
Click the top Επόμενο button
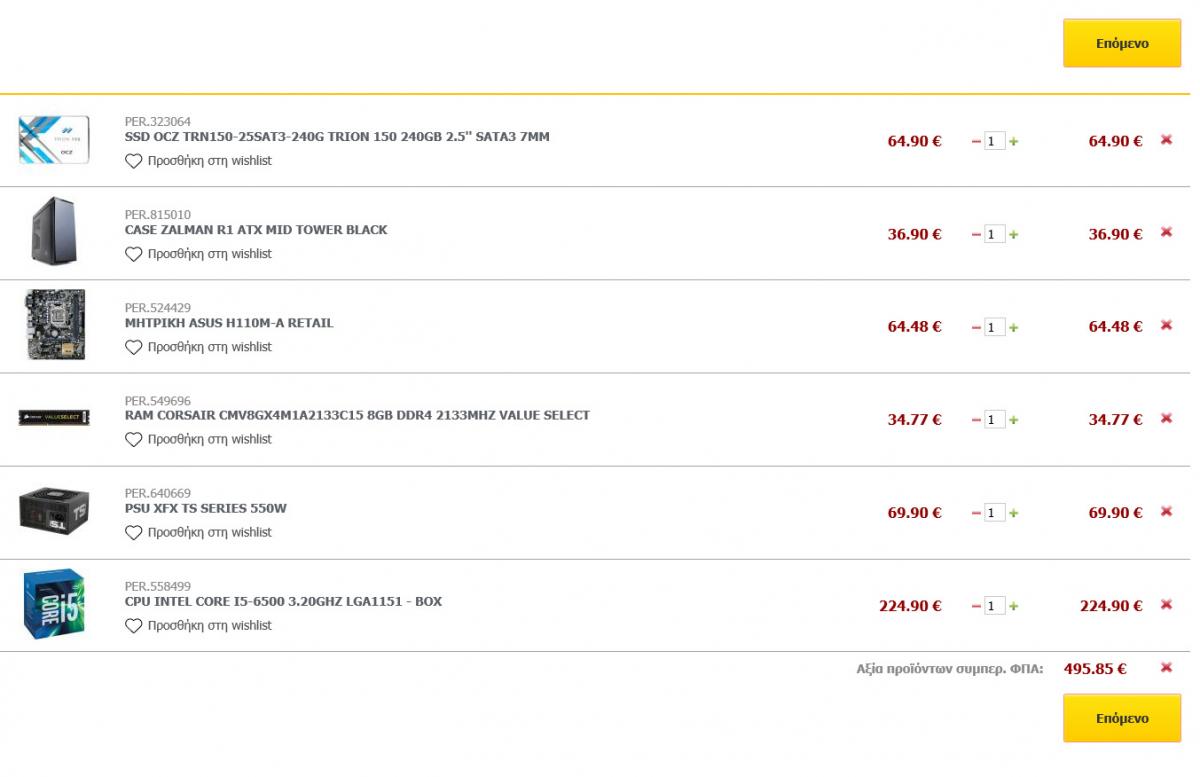coord(1122,44)
